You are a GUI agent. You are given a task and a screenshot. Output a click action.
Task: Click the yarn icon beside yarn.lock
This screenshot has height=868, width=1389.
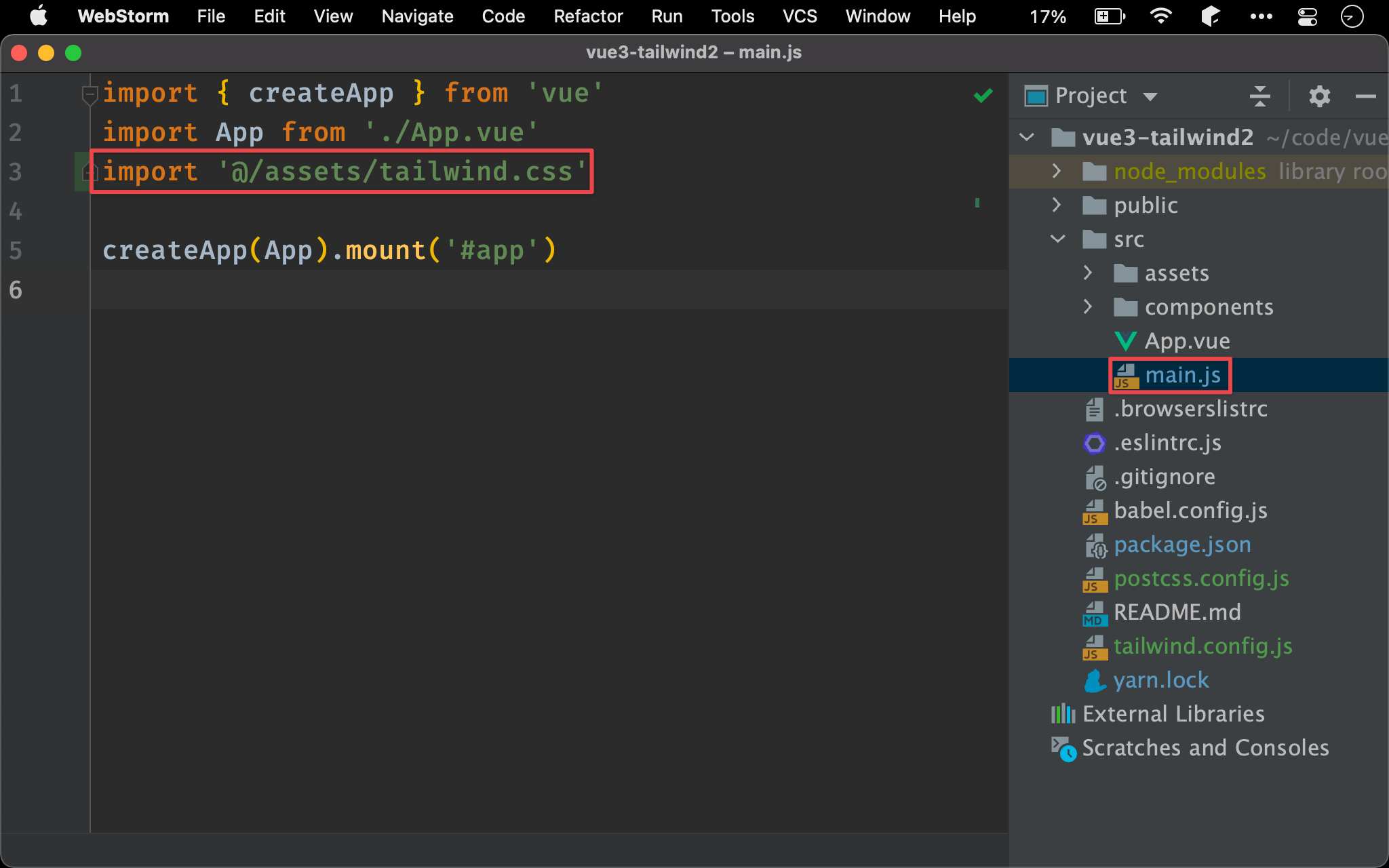[x=1094, y=680]
